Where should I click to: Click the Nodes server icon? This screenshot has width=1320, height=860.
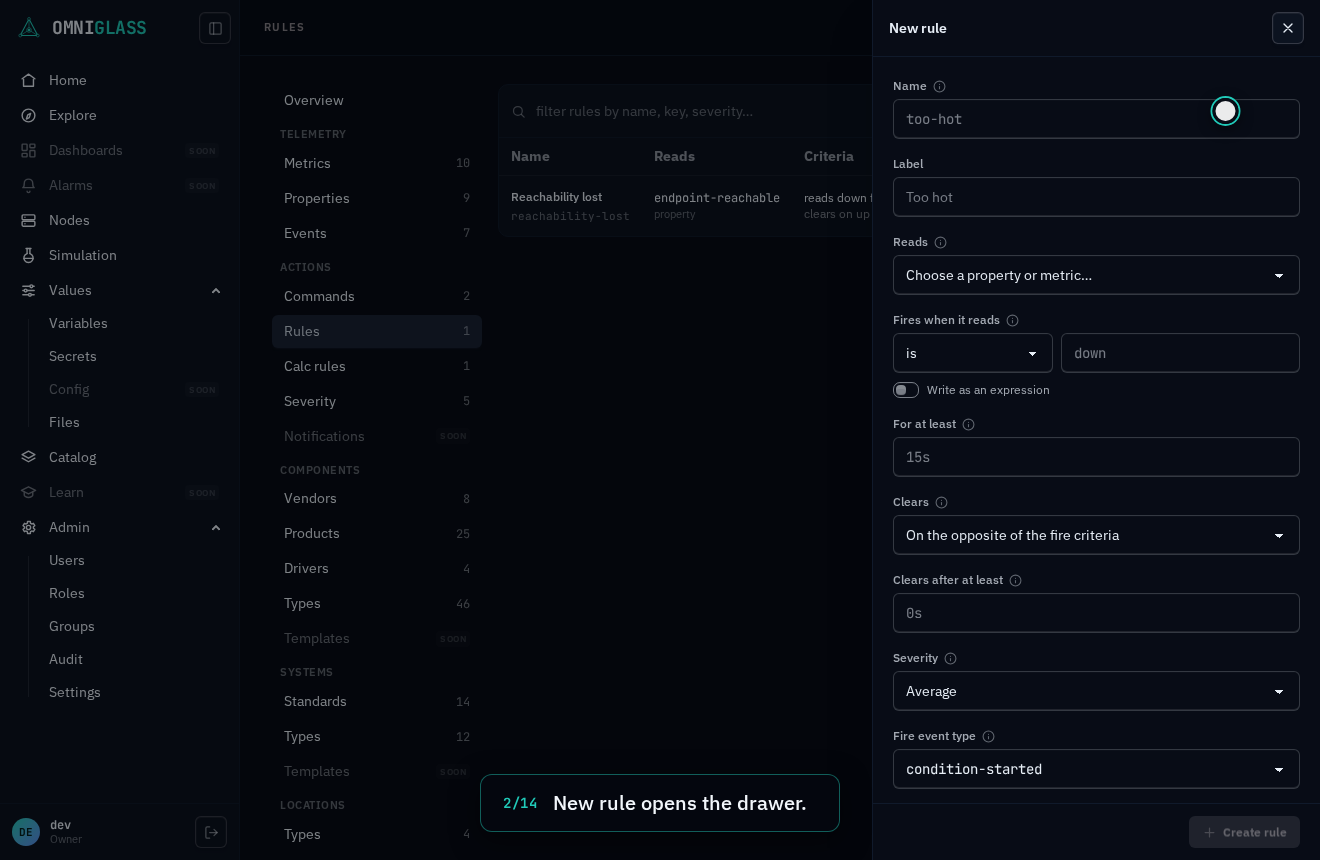[x=29, y=220]
